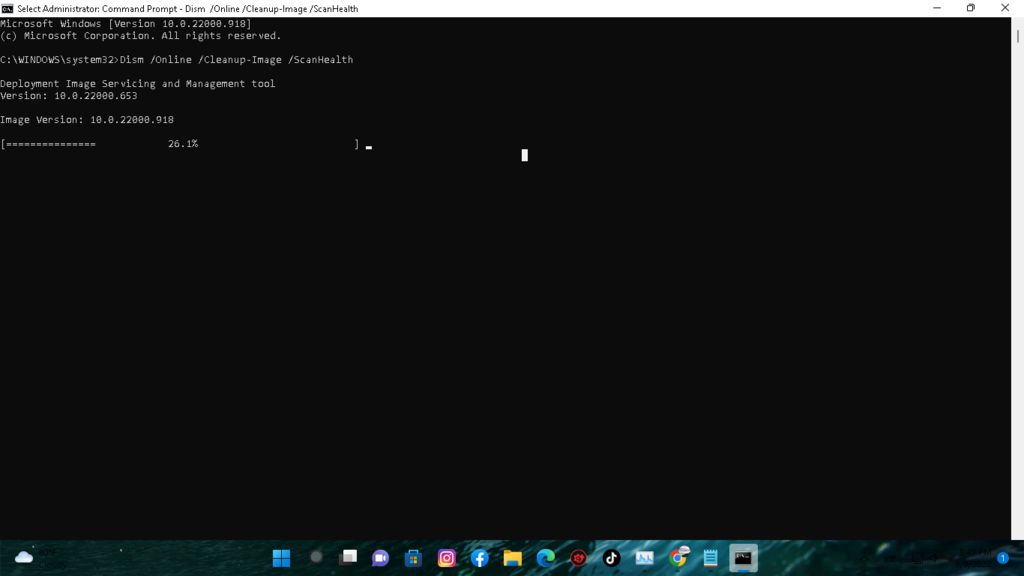
Task: Open the Notepad taskbar icon
Action: tap(711, 558)
